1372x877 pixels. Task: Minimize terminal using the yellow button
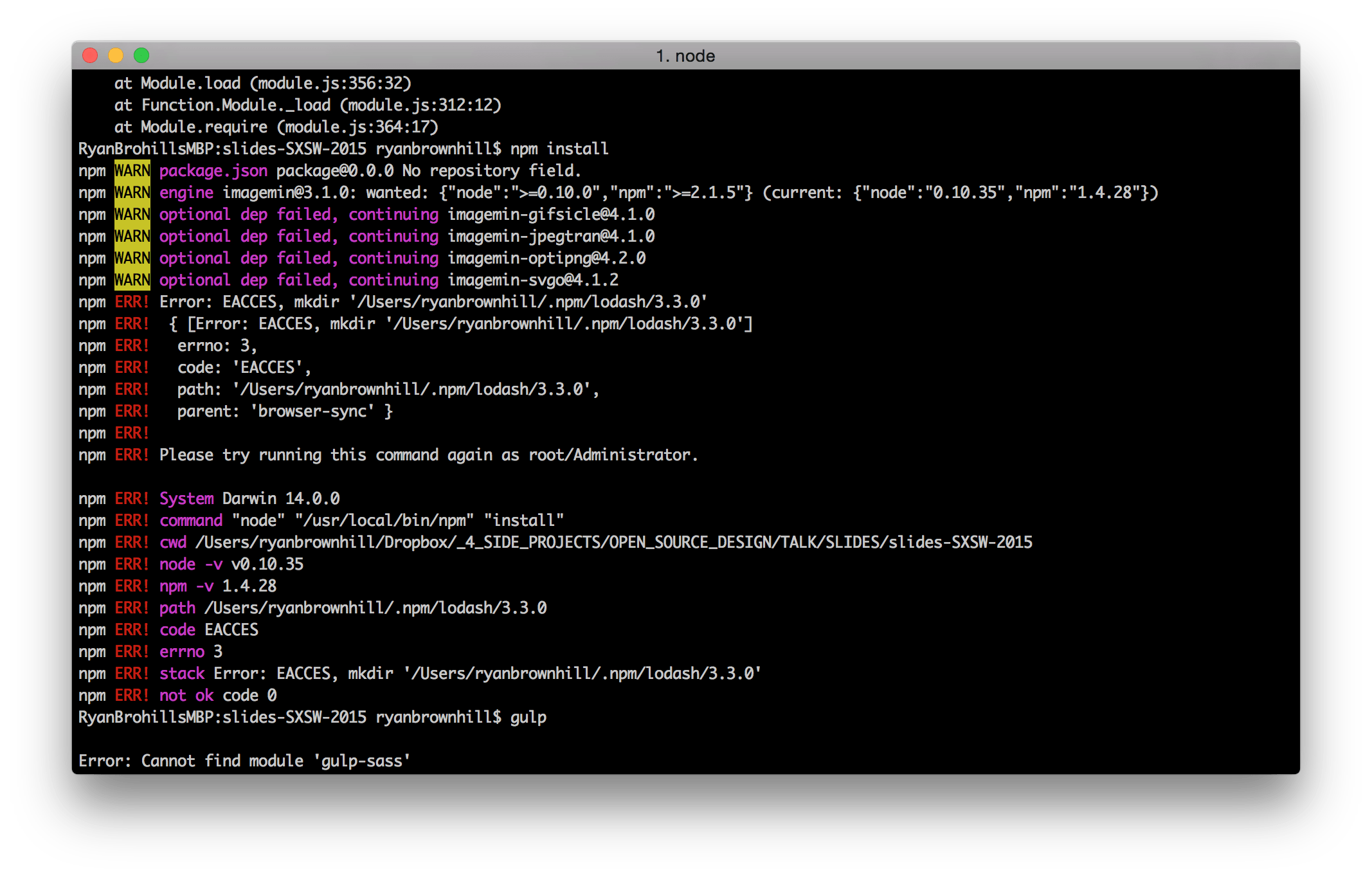(x=116, y=56)
